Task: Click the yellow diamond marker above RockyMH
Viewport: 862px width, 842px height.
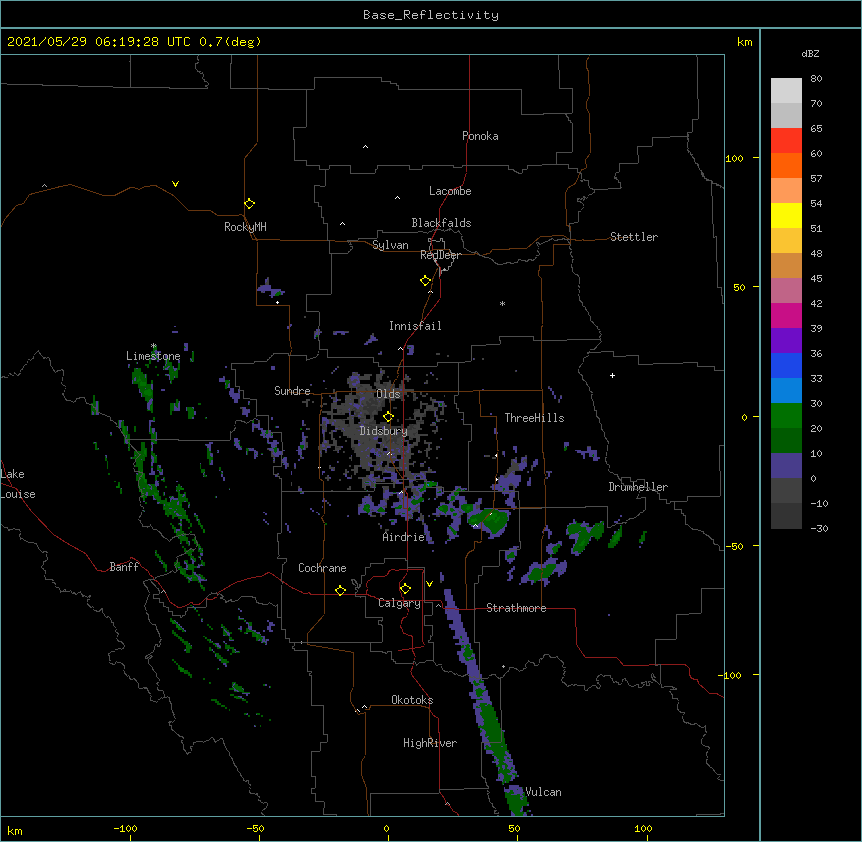Action: pyautogui.click(x=249, y=204)
